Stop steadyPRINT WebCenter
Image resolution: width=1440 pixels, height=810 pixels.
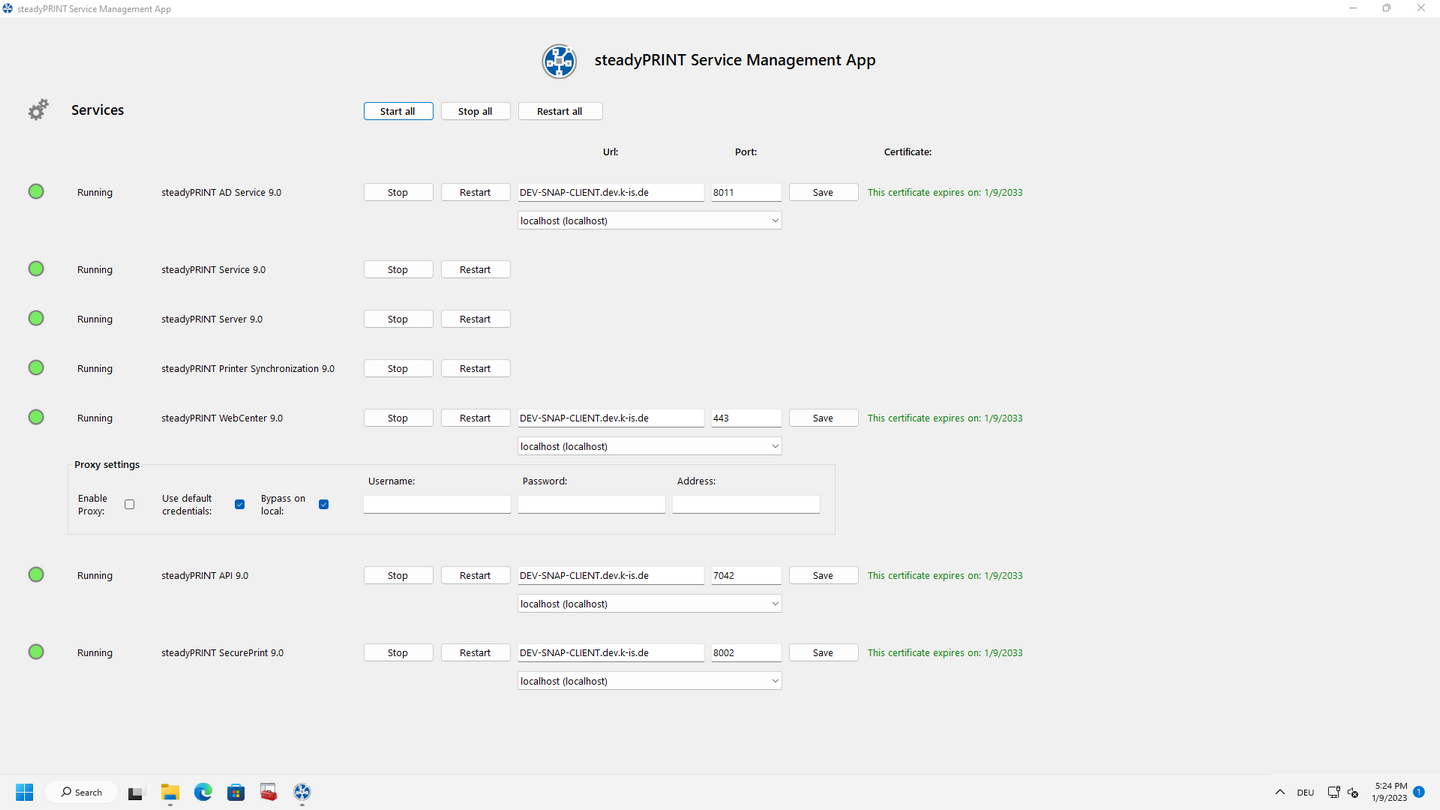(398, 418)
